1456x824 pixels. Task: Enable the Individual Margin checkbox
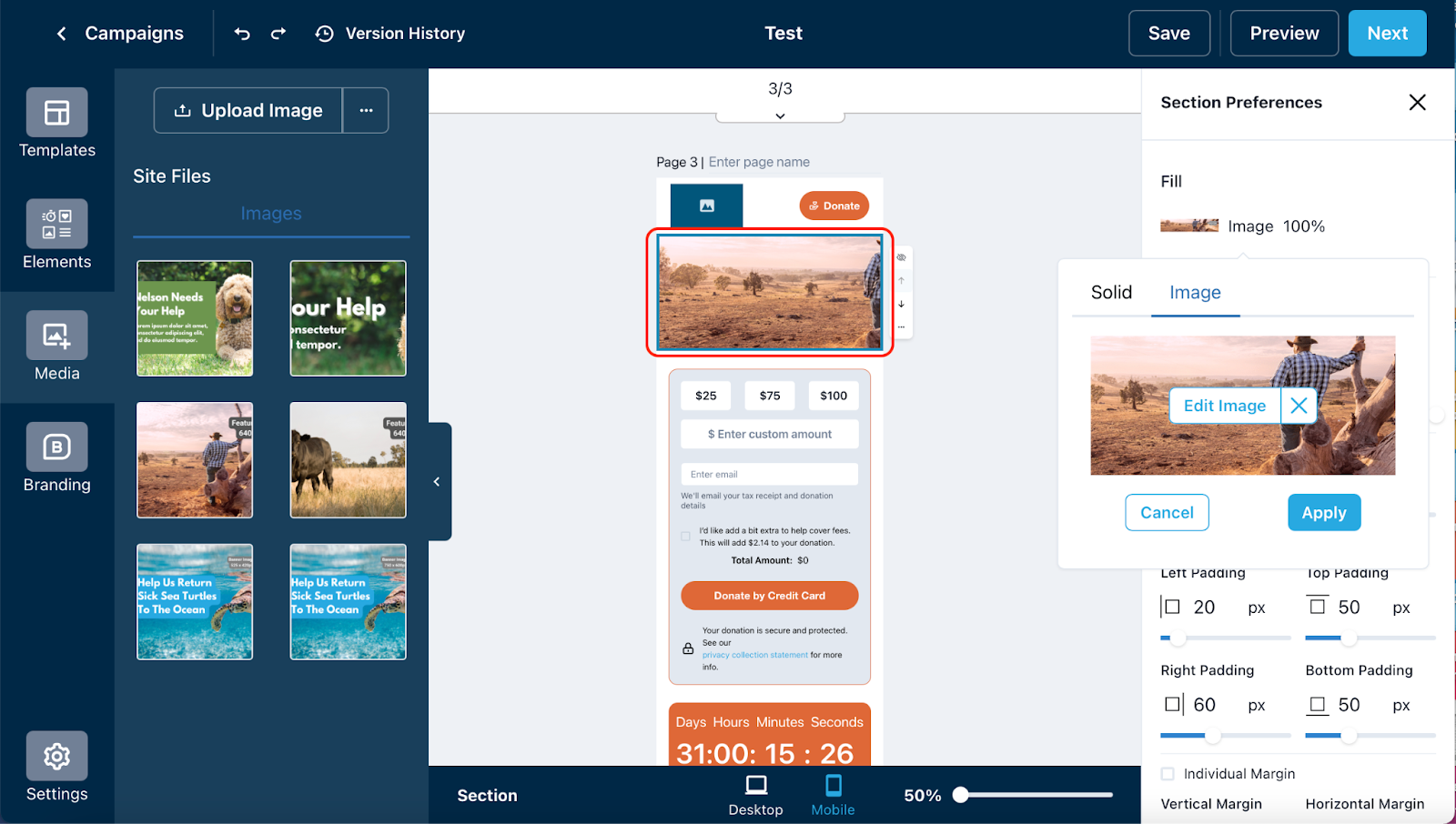(x=1168, y=774)
